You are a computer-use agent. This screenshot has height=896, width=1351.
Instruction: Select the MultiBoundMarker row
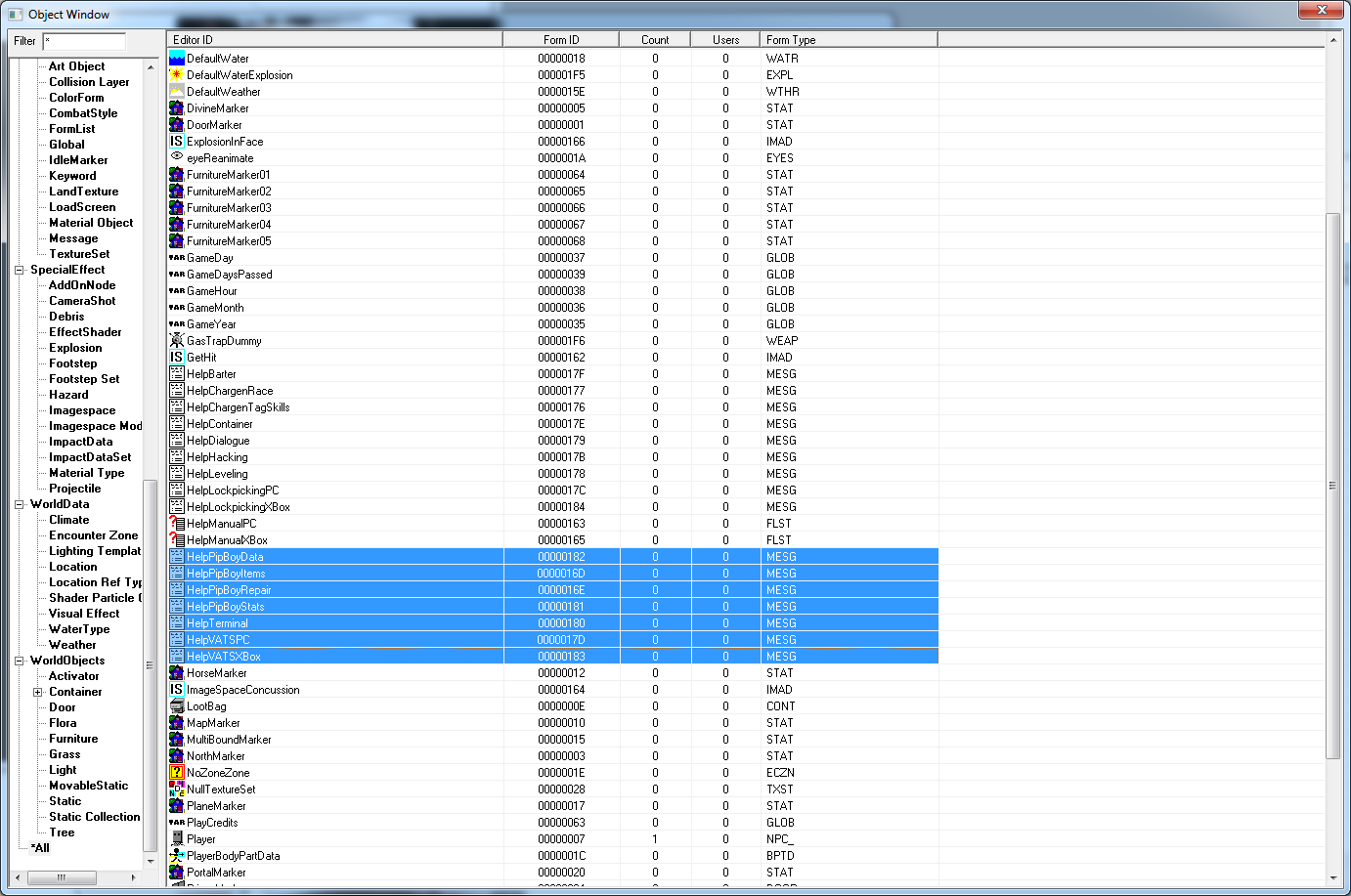click(553, 740)
